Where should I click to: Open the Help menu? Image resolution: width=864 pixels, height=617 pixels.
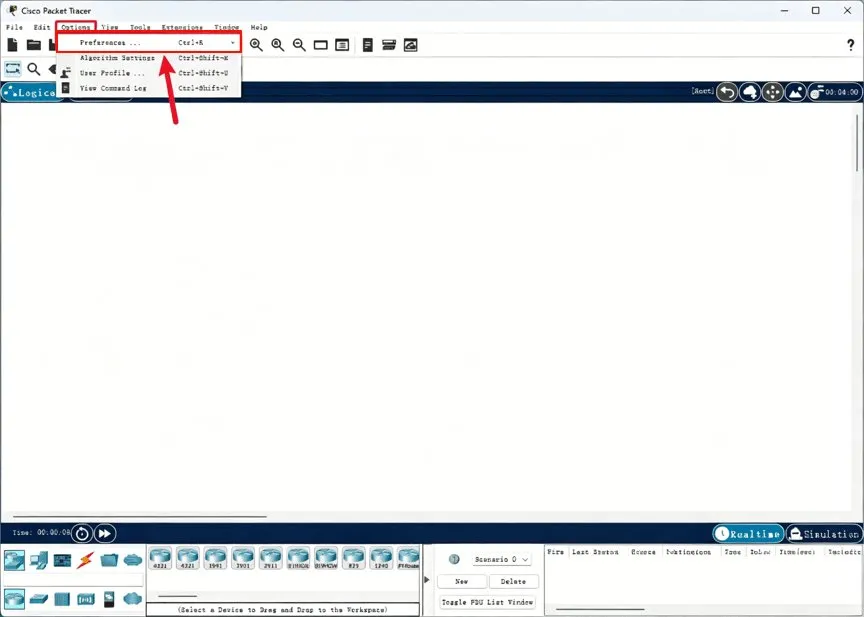259,27
